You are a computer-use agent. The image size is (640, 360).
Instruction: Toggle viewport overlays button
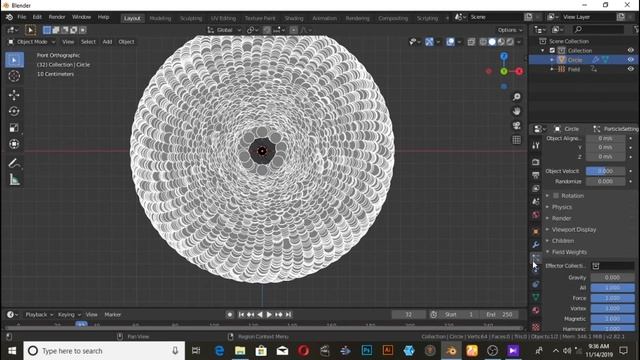click(x=450, y=42)
